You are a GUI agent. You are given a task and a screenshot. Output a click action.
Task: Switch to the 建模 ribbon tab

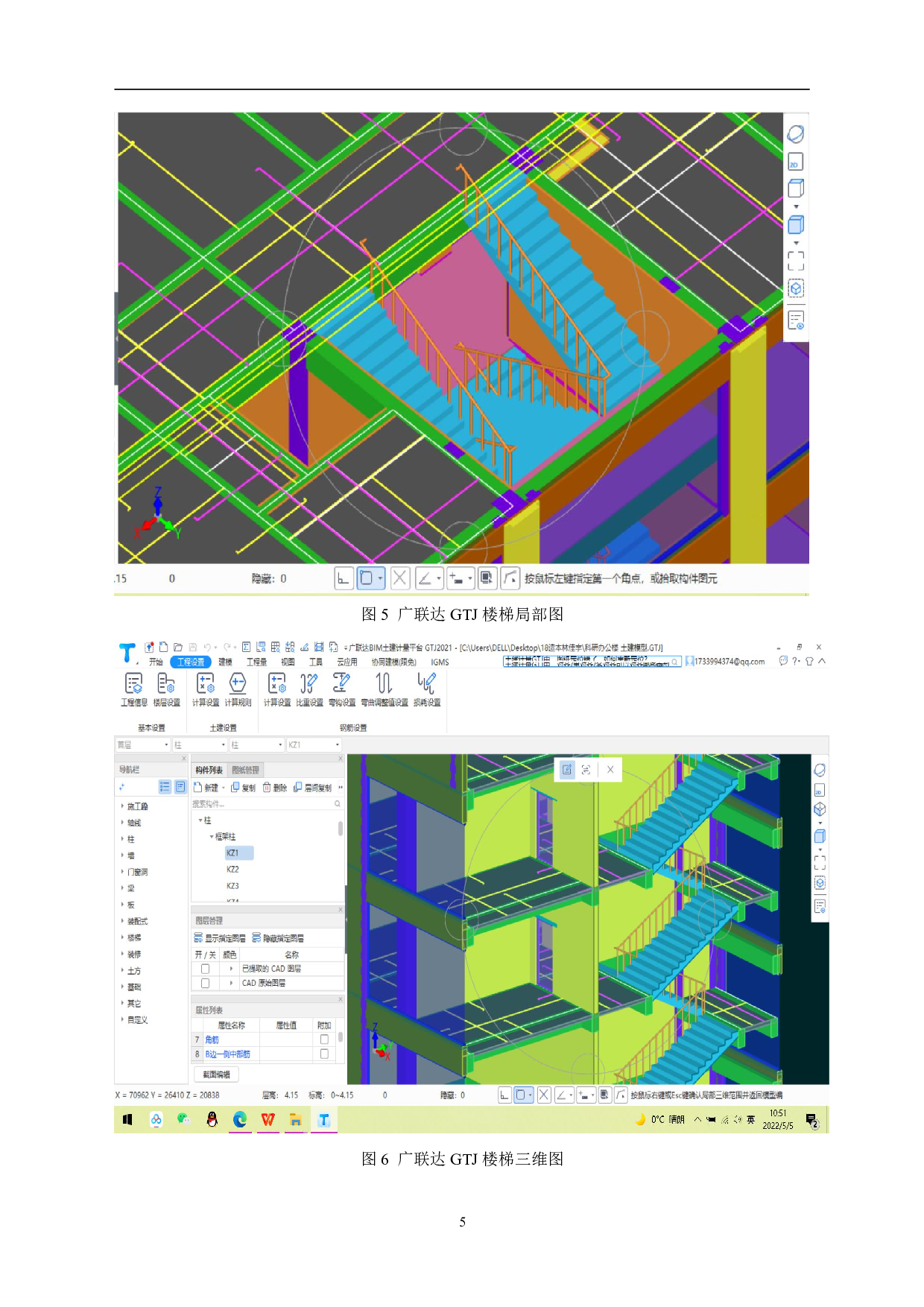click(x=225, y=662)
